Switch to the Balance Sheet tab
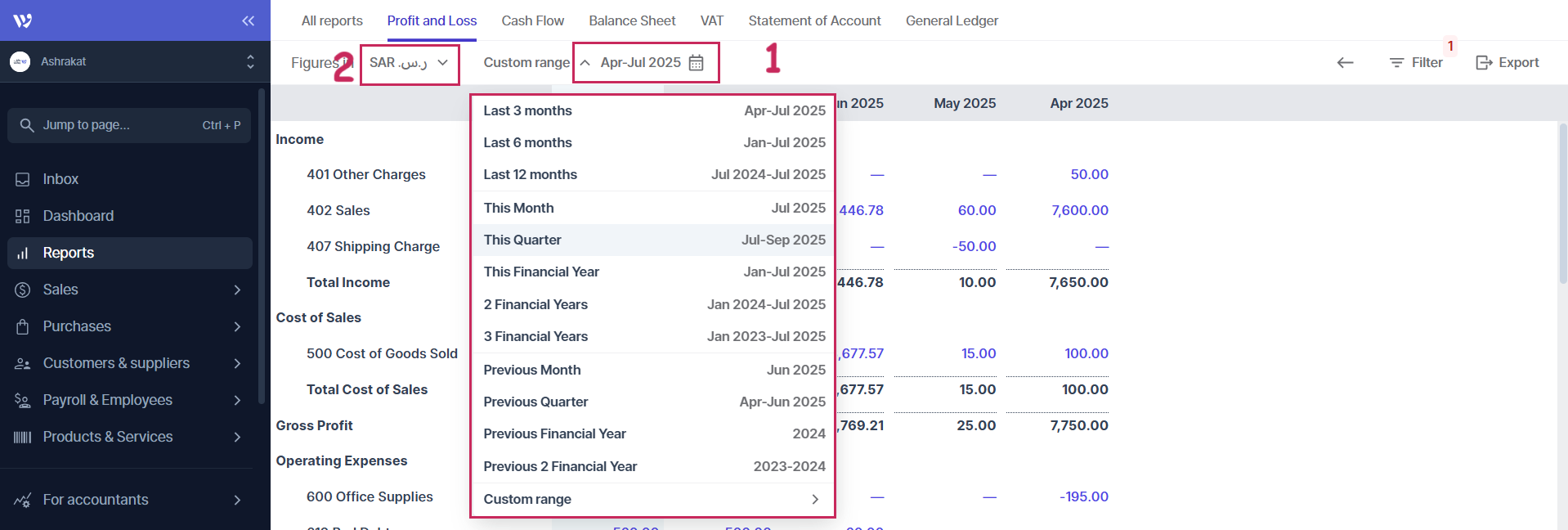 [x=632, y=20]
